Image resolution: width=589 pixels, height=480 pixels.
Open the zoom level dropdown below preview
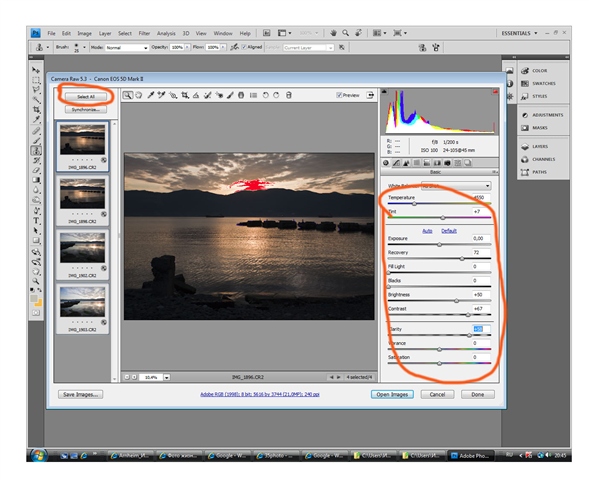tap(167, 377)
